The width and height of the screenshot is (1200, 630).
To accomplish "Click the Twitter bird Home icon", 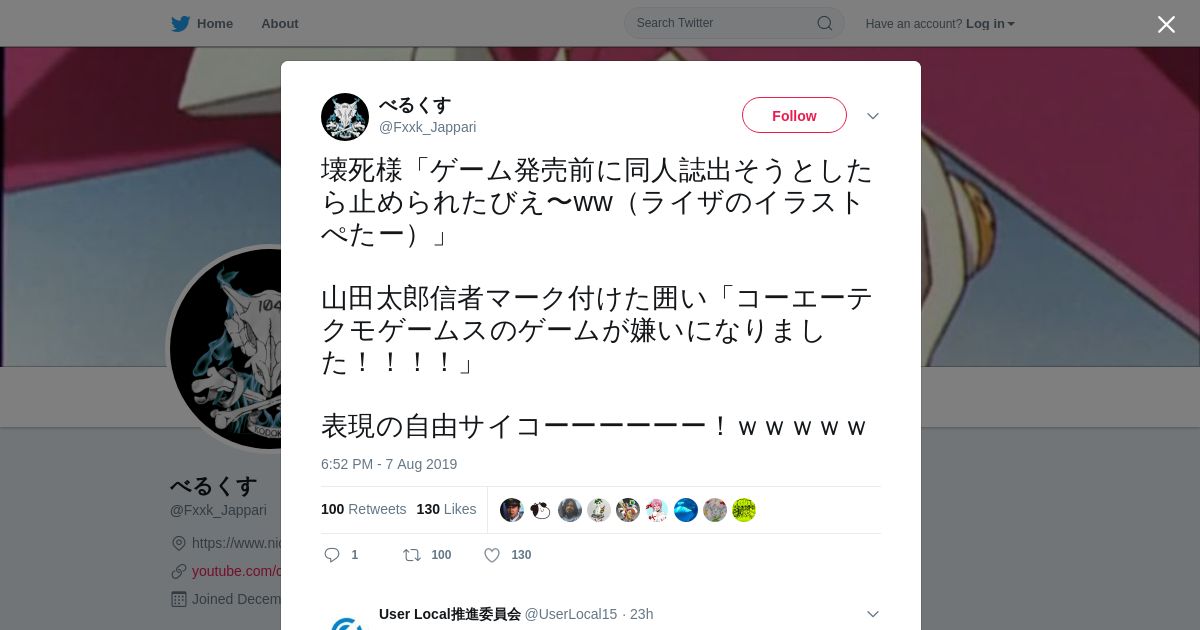I will click(x=180, y=23).
